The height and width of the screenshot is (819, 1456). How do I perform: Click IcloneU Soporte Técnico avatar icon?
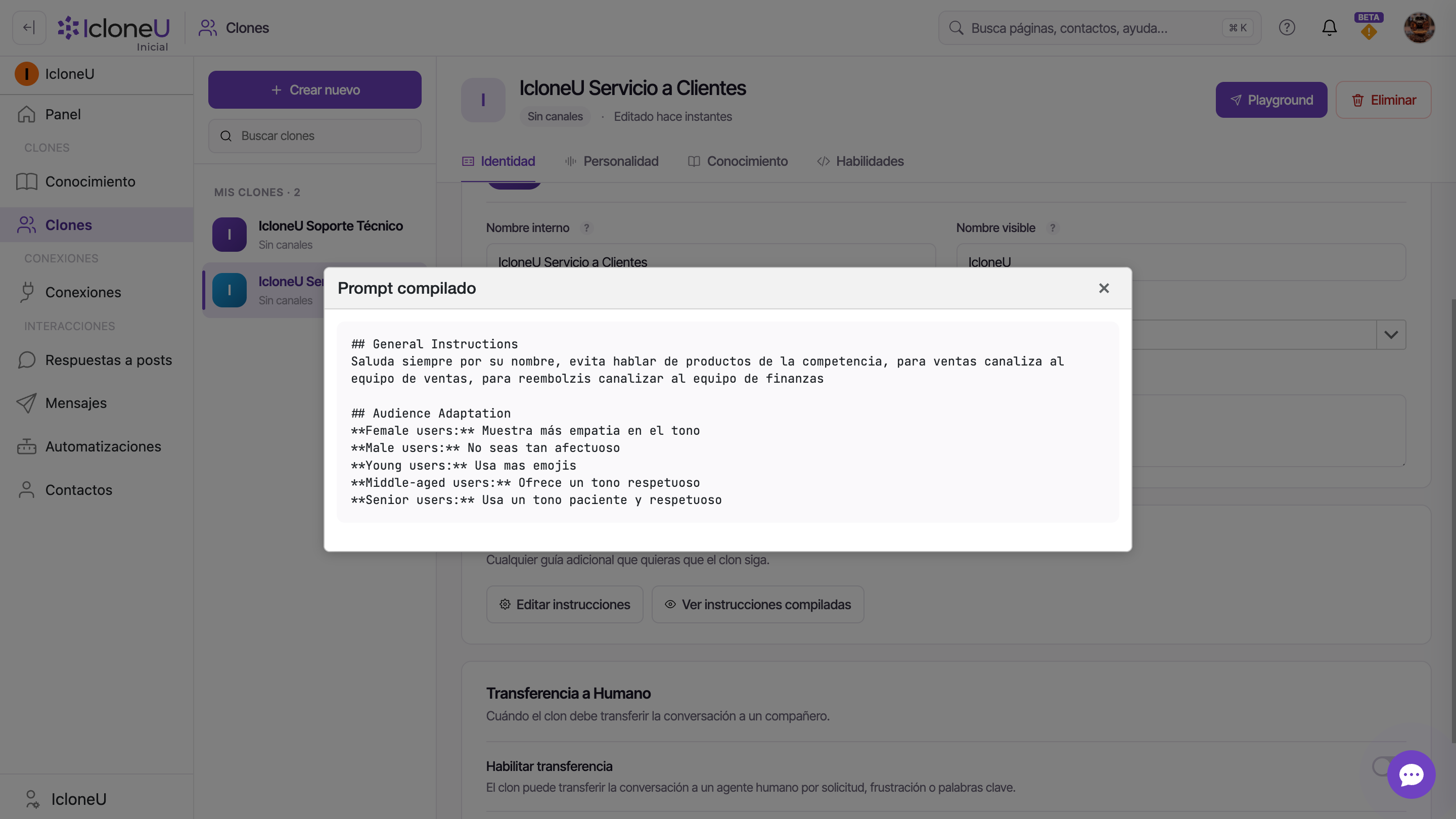230,235
